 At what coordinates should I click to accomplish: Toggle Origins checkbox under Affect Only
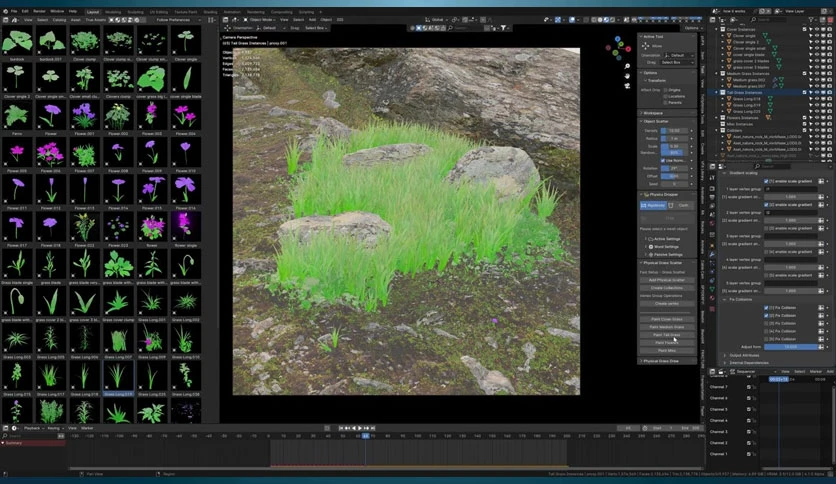tap(665, 90)
